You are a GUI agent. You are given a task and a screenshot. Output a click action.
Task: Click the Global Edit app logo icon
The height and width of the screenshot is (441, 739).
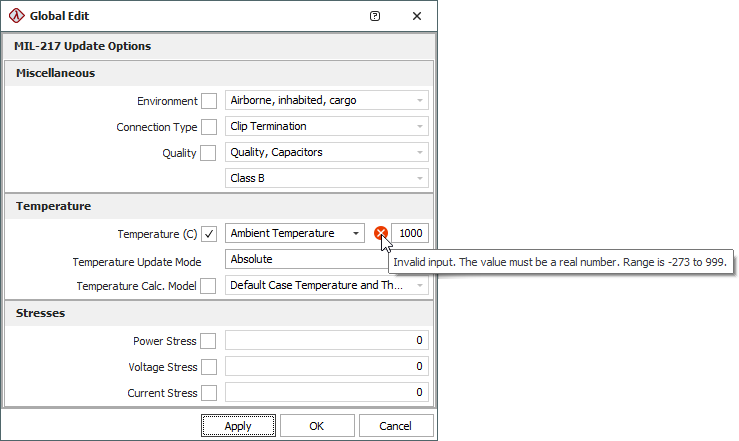(x=15, y=16)
